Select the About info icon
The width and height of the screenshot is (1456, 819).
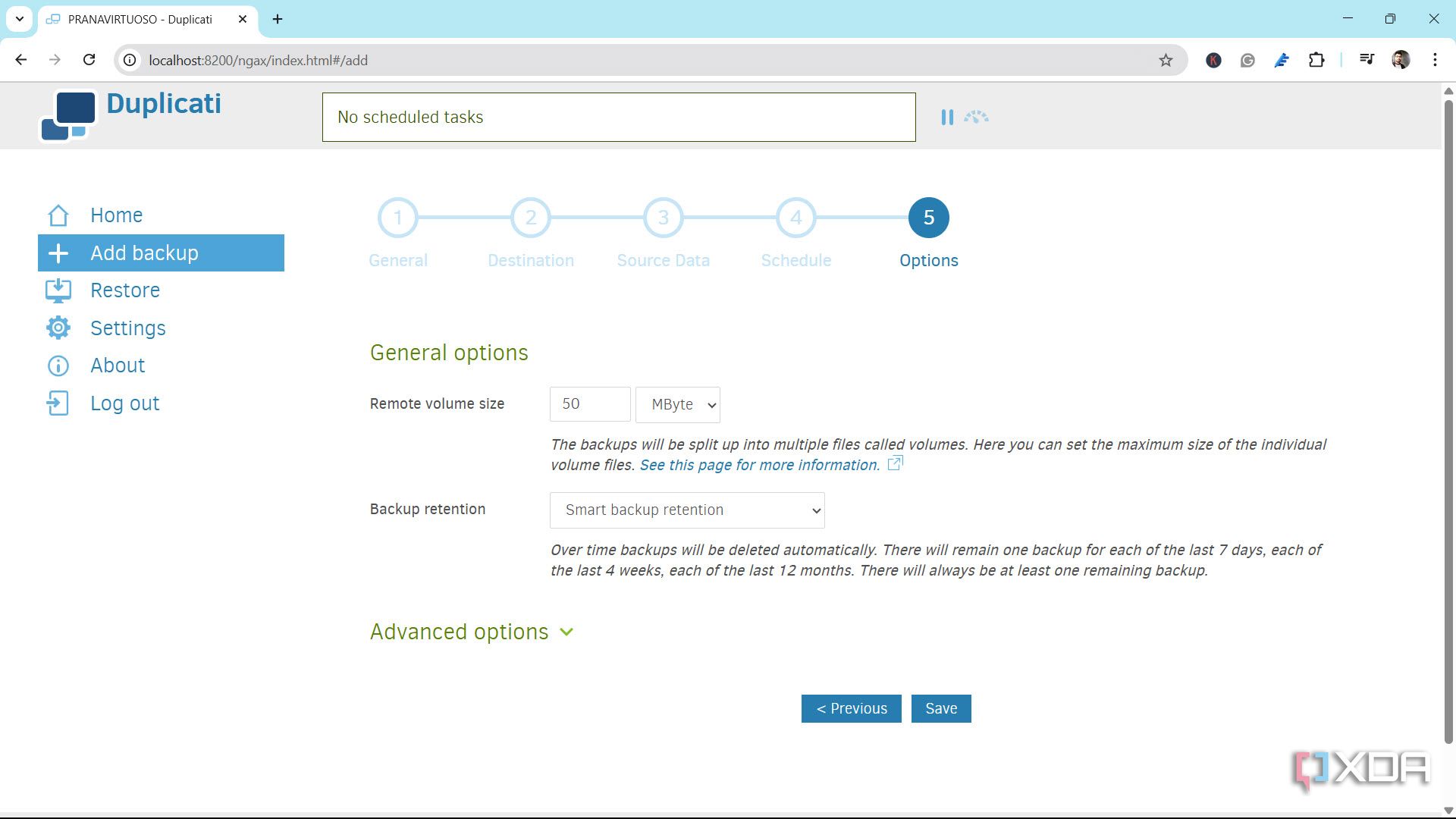58,366
